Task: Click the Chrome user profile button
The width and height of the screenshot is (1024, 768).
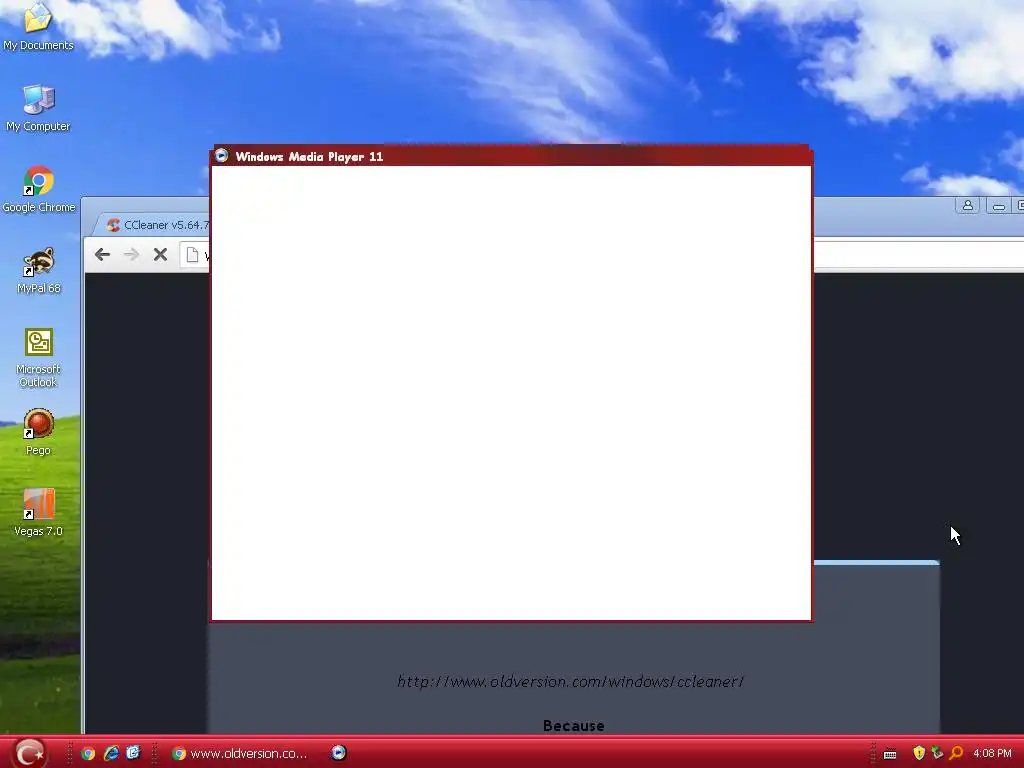Action: pyautogui.click(x=967, y=206)
